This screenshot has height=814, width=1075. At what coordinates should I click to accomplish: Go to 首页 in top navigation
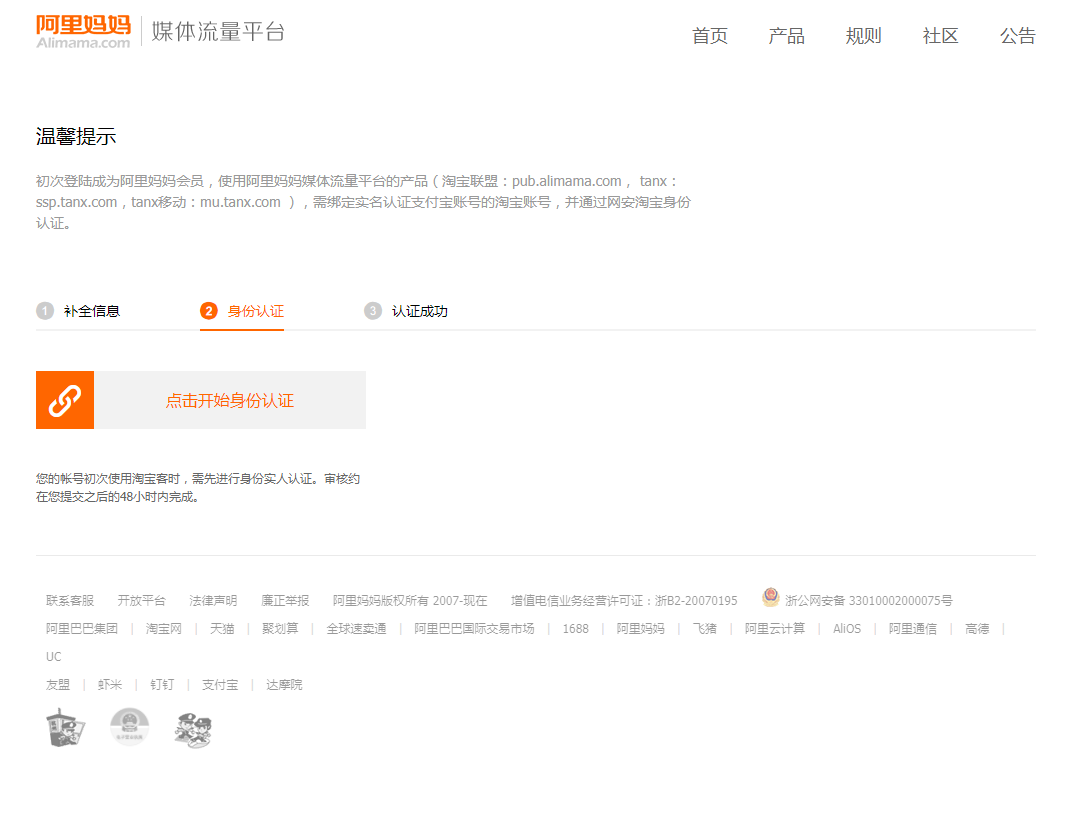coord(710,36)
